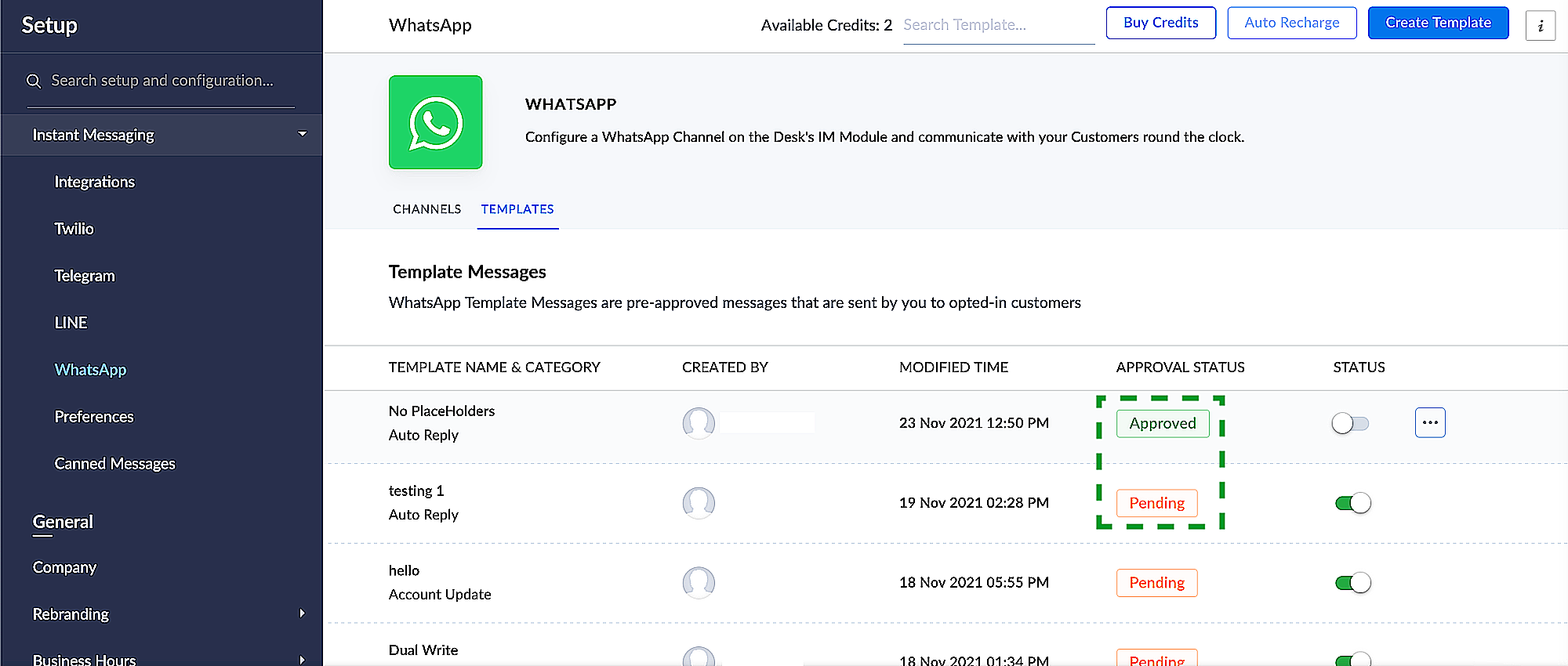Screen dimensions: 1568x666
Task: Focus the Search Template input field
Action: [999, 25]
